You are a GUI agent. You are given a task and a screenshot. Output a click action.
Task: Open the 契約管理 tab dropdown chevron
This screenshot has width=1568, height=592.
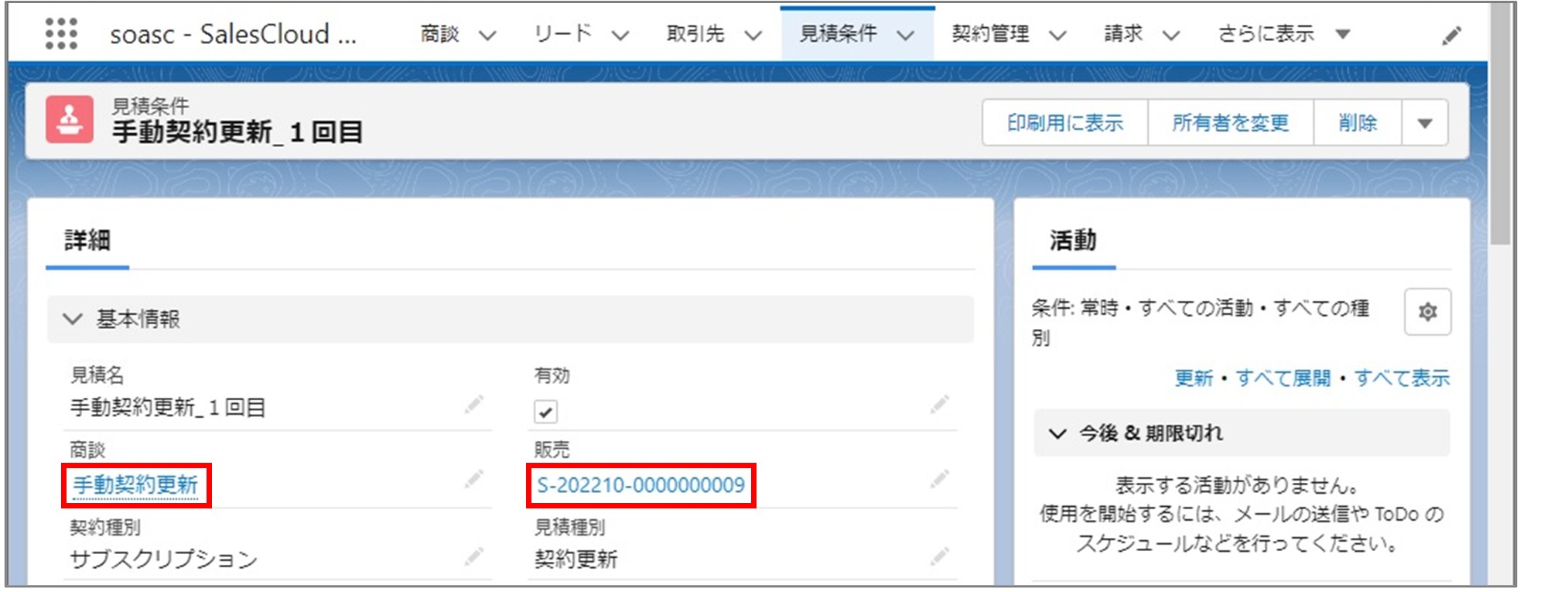click(x=1057, y=35)
